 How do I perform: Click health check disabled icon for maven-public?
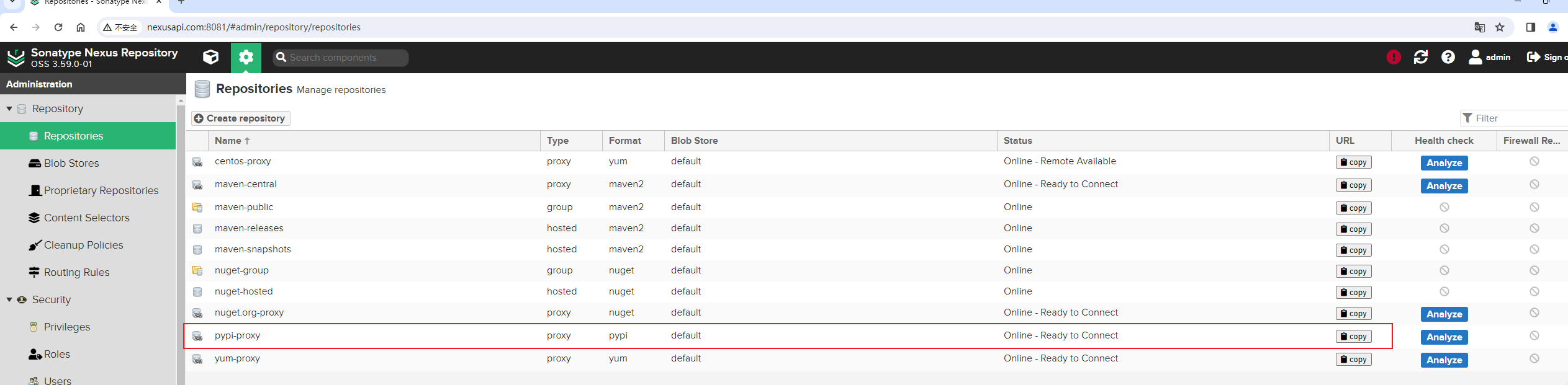tap(1444, 207)
